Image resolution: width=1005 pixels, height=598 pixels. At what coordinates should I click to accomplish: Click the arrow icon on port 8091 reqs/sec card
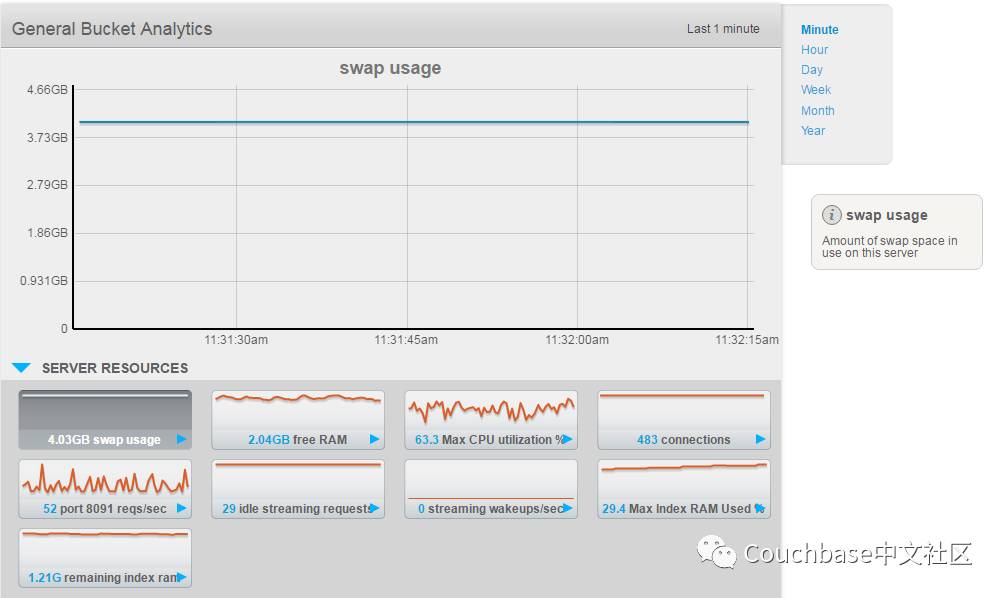(x=181, y=508)
